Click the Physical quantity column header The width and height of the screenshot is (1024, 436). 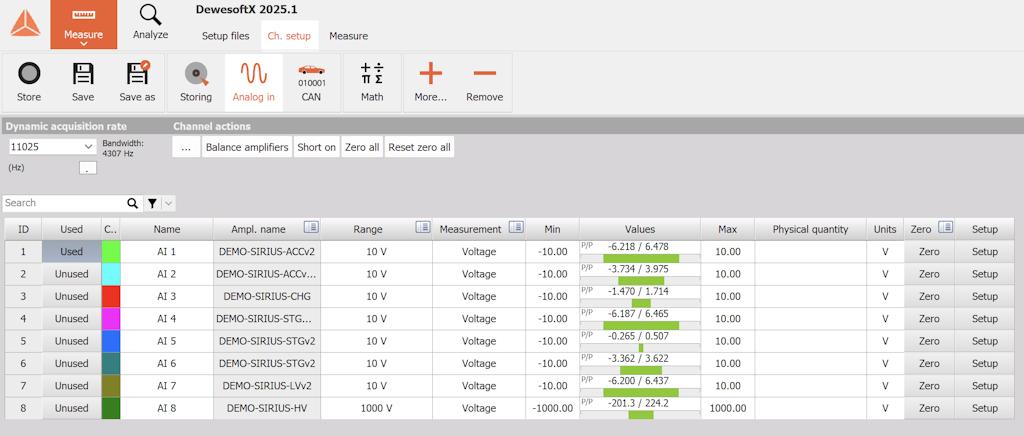click(x=810, y=229)
